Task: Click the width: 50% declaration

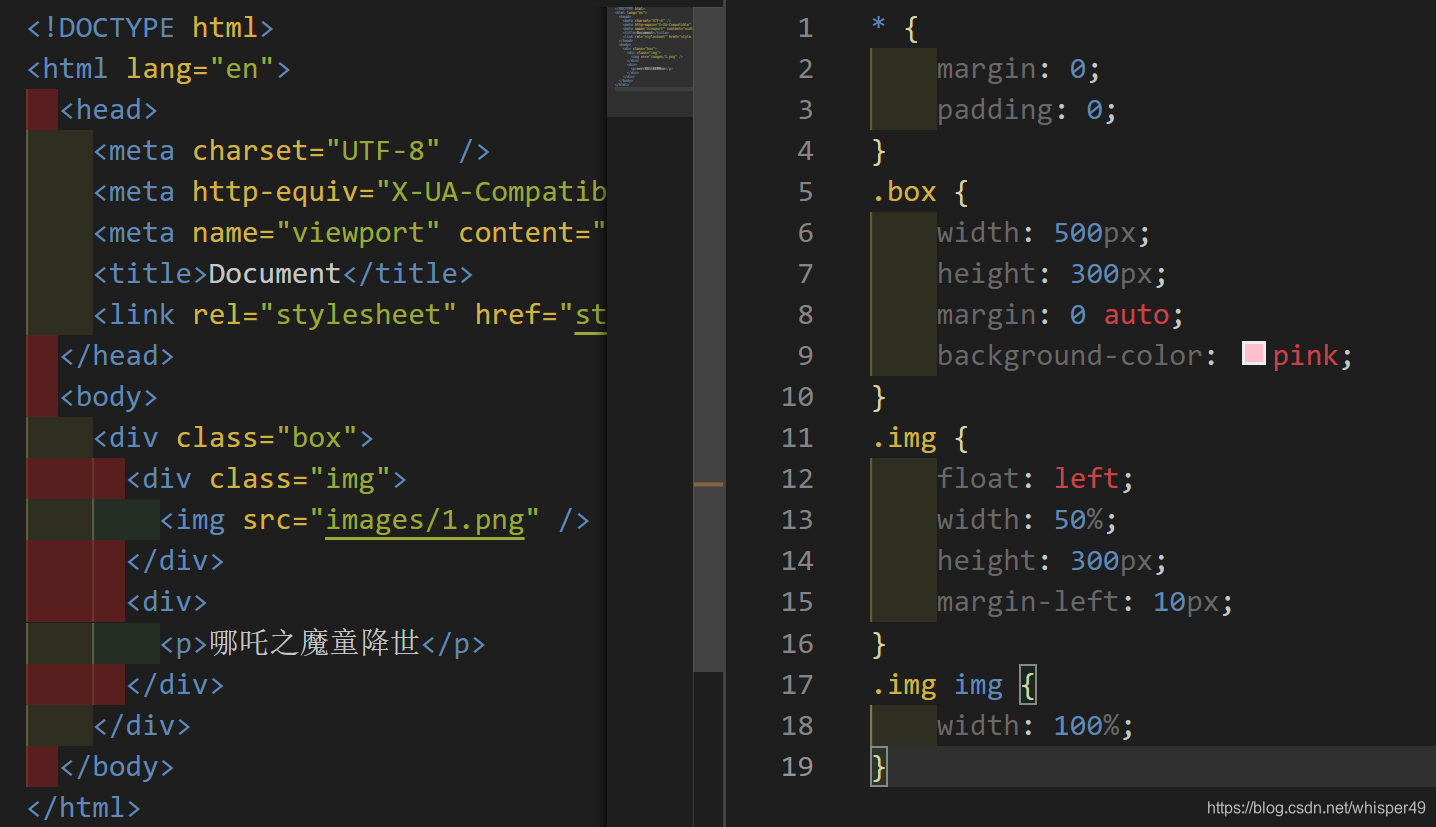Action: coord(1027,520)
